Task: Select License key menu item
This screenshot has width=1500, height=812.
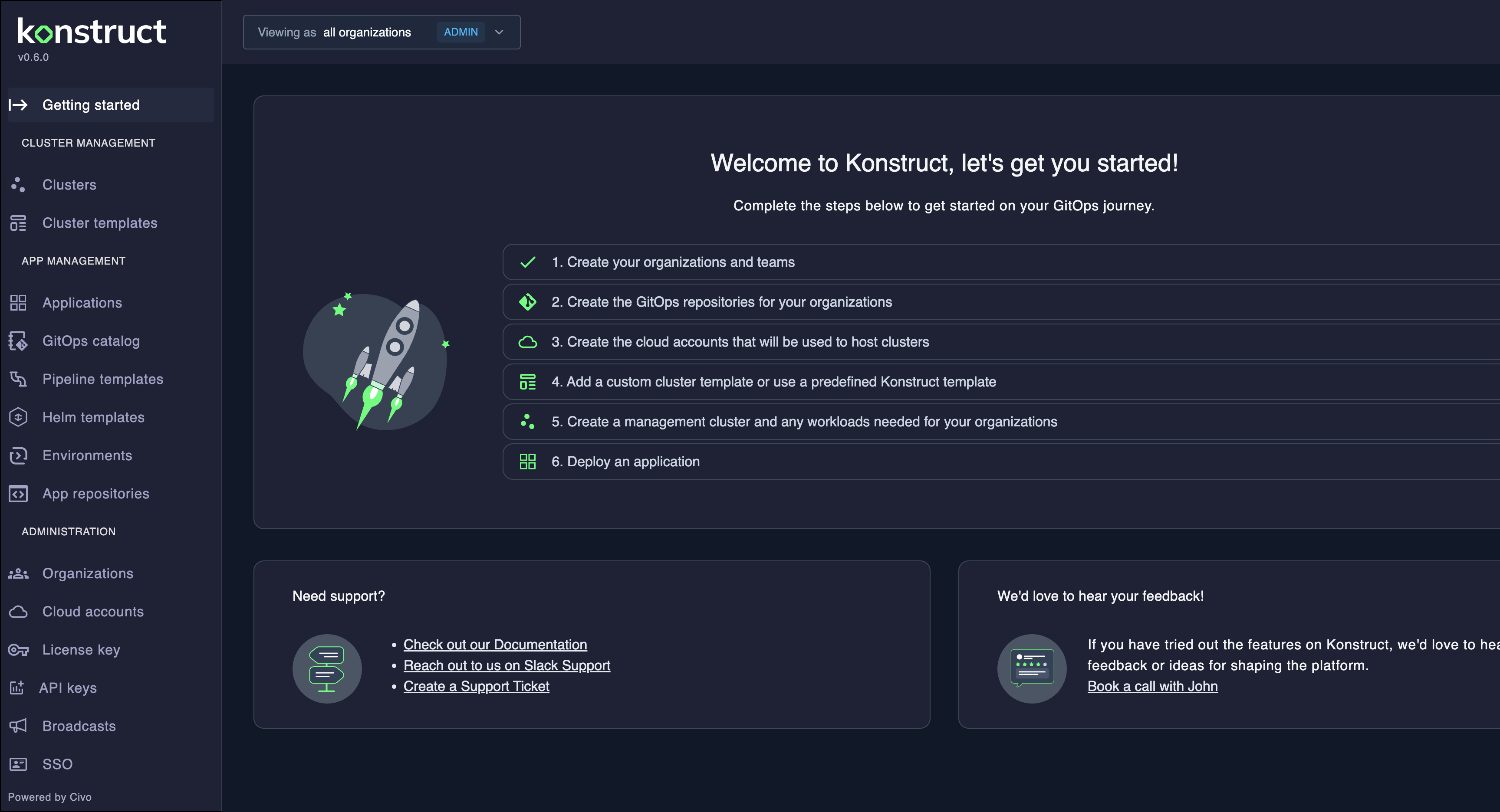Action: (111, 650)
